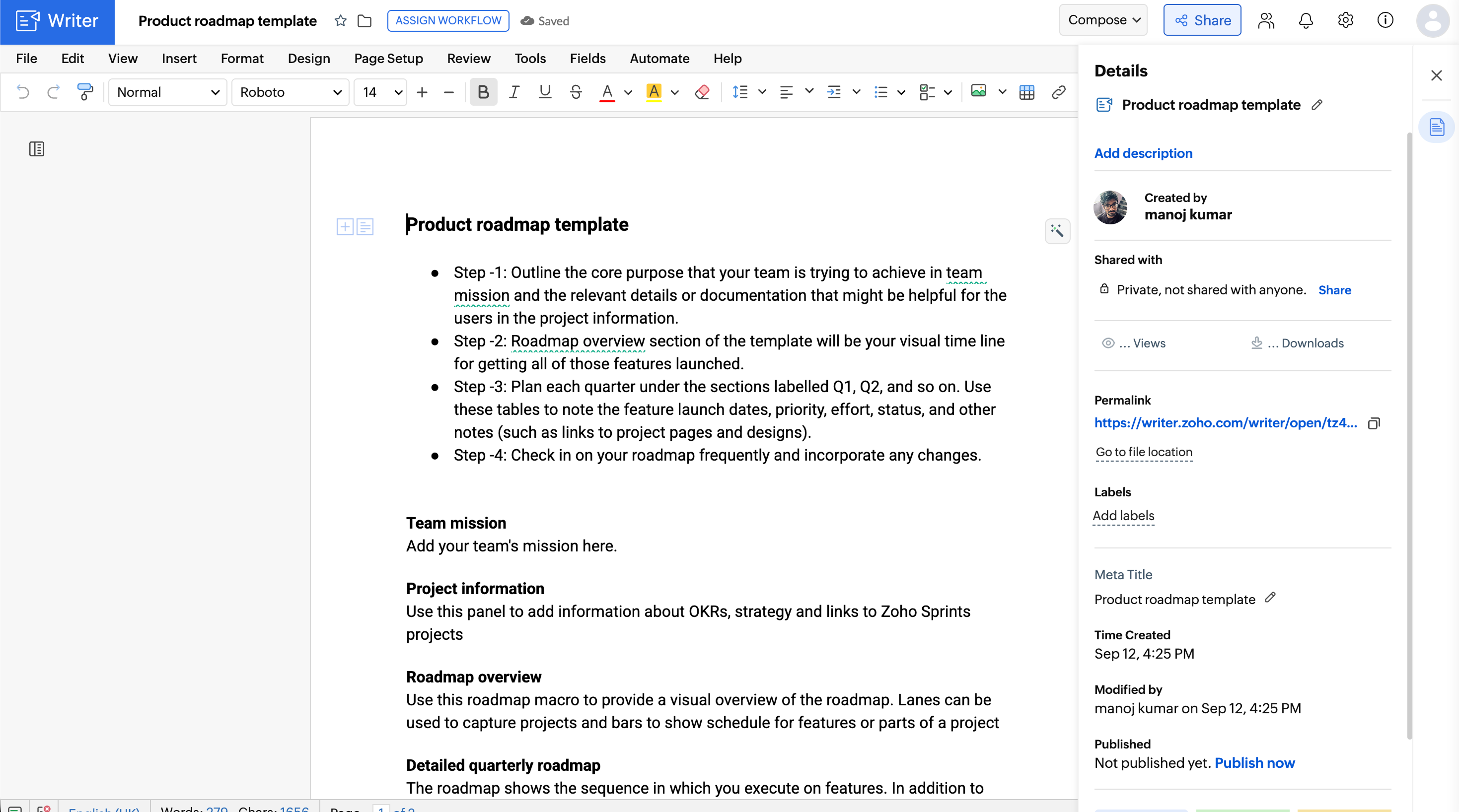This screenshot has width=1459, height=812.
Task: Click the Undo arrow icon
Action: coord(23,92)
